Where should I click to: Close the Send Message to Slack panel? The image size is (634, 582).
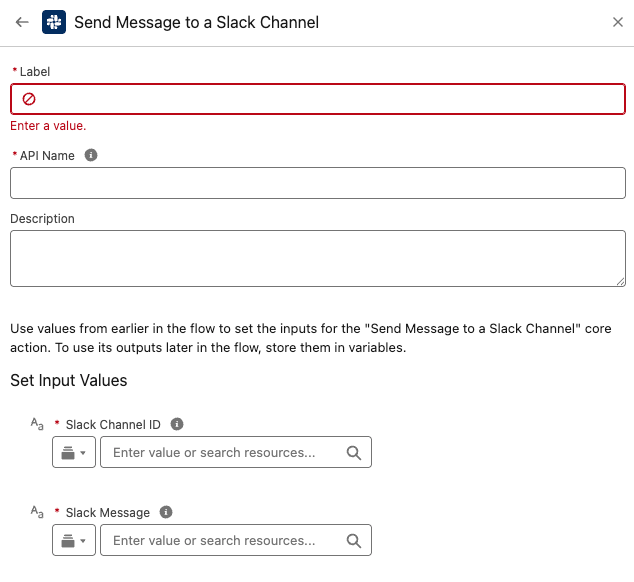point(617,22)
